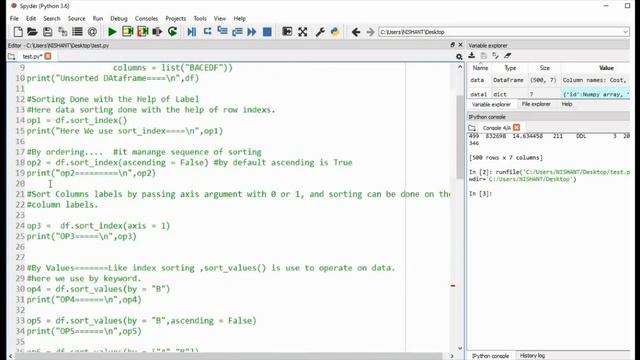Image resolution: width=640 pixels, height=360 pixels.
Task: Sort variables by Size column header
Action: tap(544, 68)
